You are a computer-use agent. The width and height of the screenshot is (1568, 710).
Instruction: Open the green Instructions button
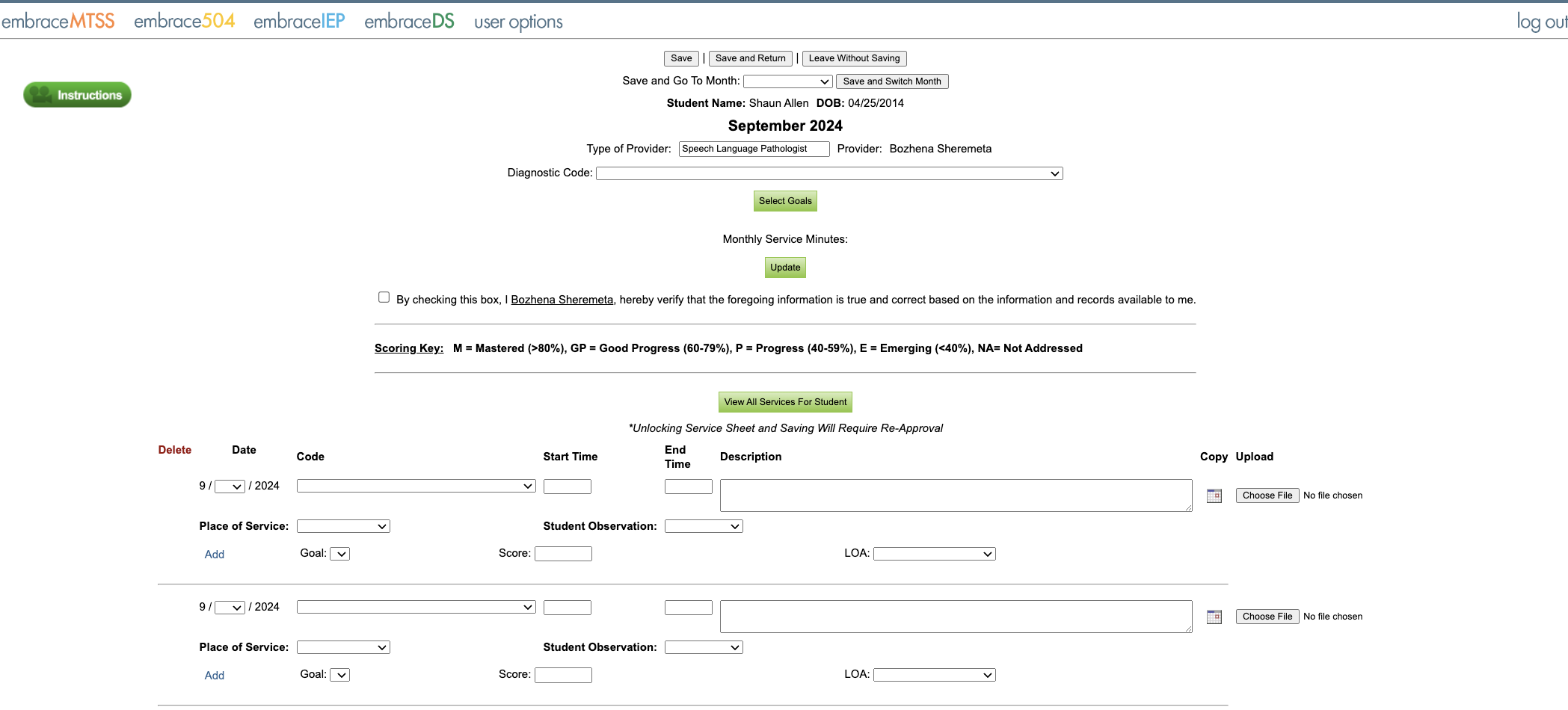[77, 95]
